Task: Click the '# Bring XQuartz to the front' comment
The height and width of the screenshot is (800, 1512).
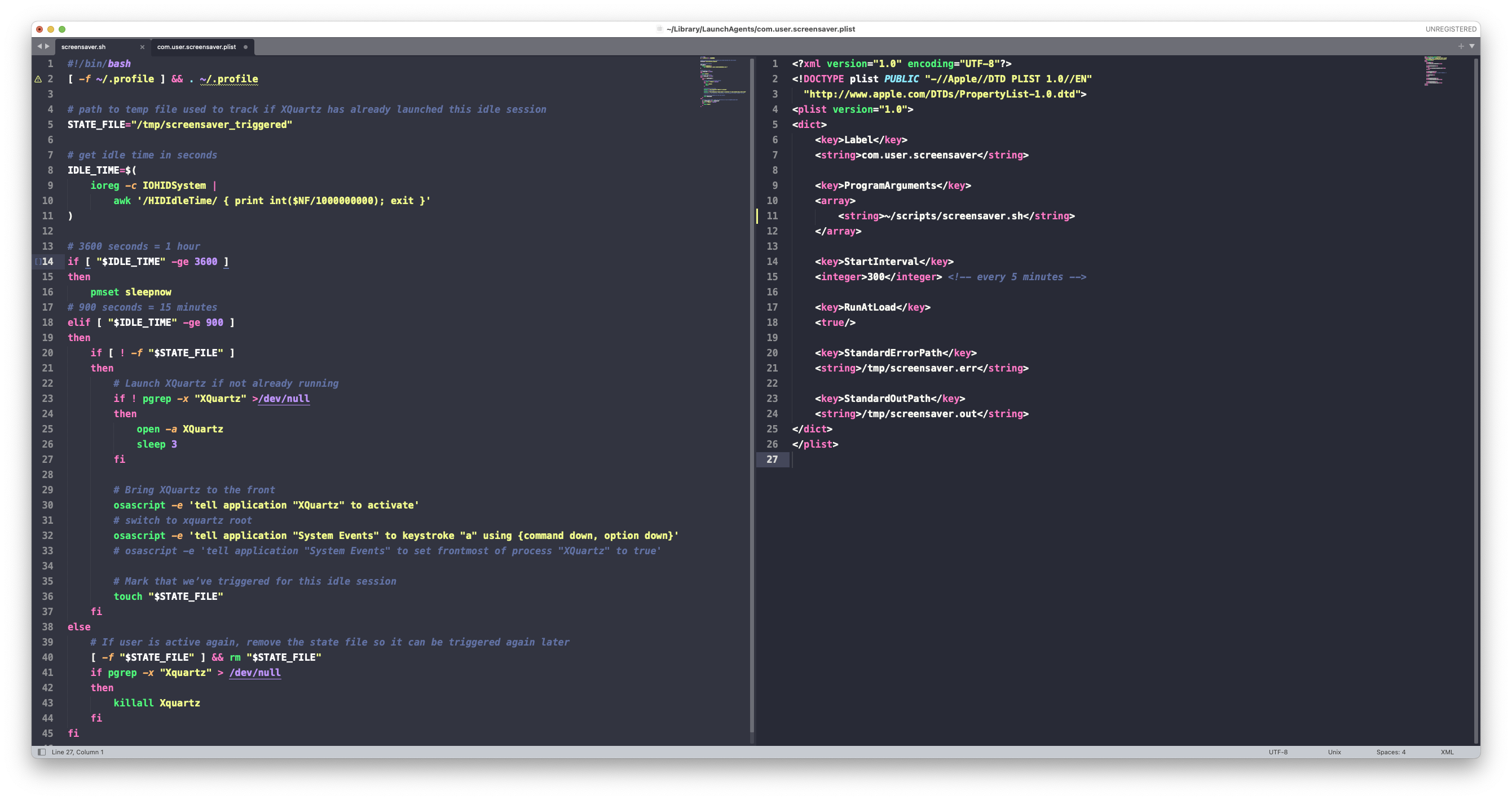Action: [x=194, y=490]
